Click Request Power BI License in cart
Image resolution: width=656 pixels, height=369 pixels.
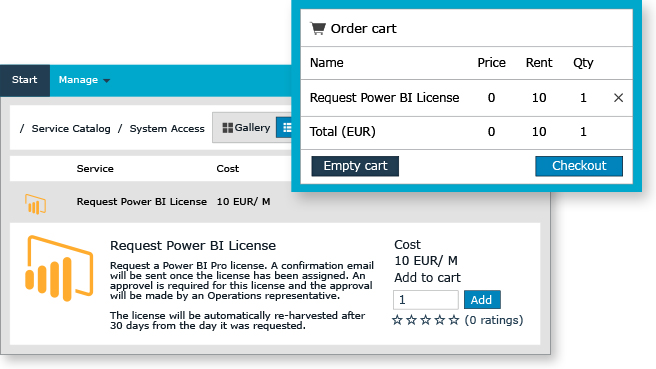tap(384, 98)
